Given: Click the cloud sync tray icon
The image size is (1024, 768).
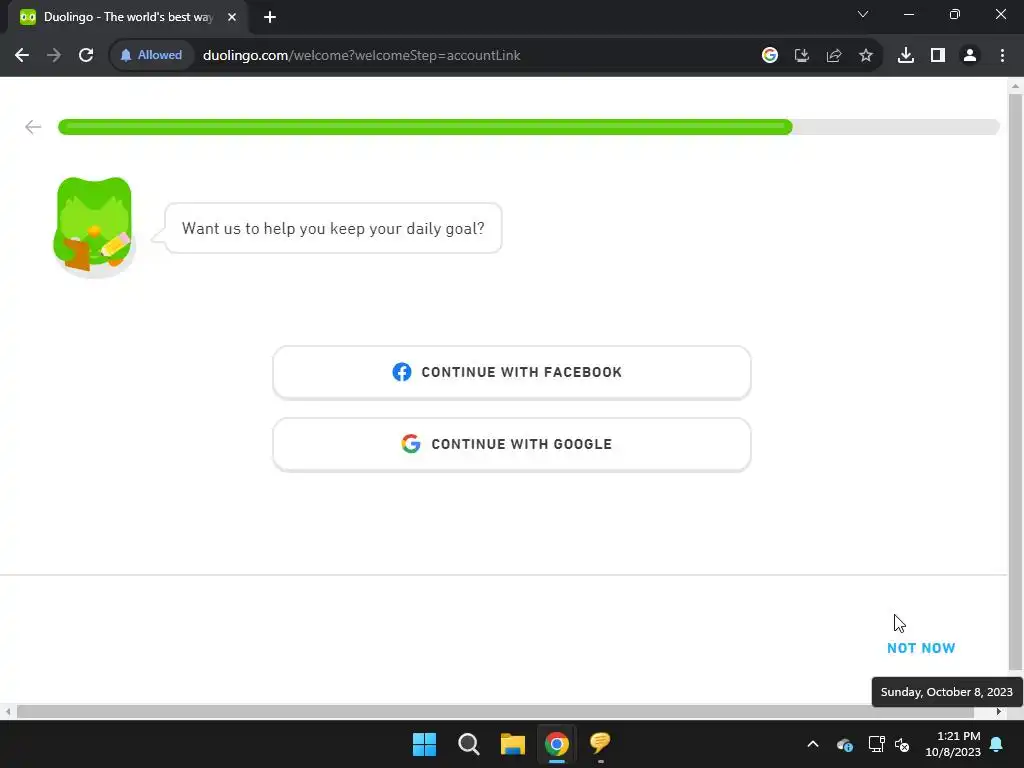Looking at the screenshot, I should (844, 744).
